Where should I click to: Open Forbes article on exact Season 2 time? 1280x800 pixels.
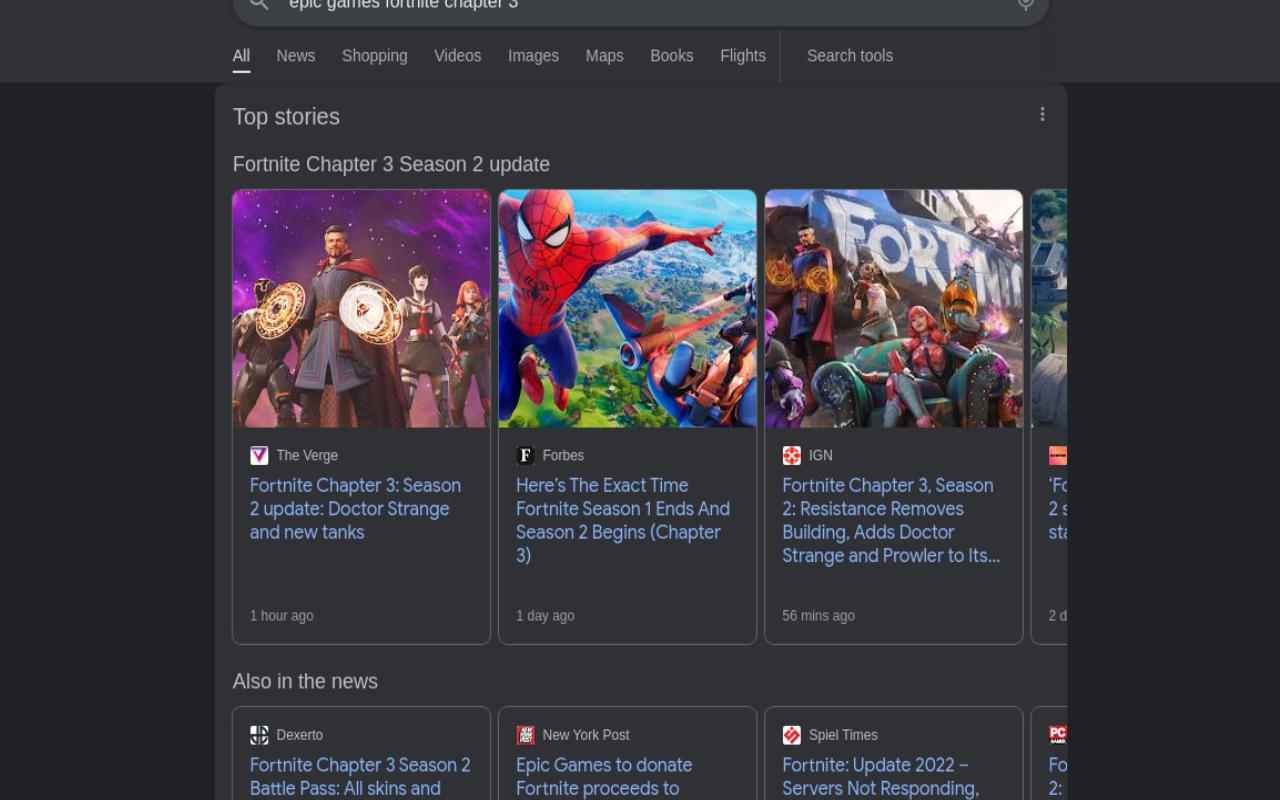click(623, 520)
